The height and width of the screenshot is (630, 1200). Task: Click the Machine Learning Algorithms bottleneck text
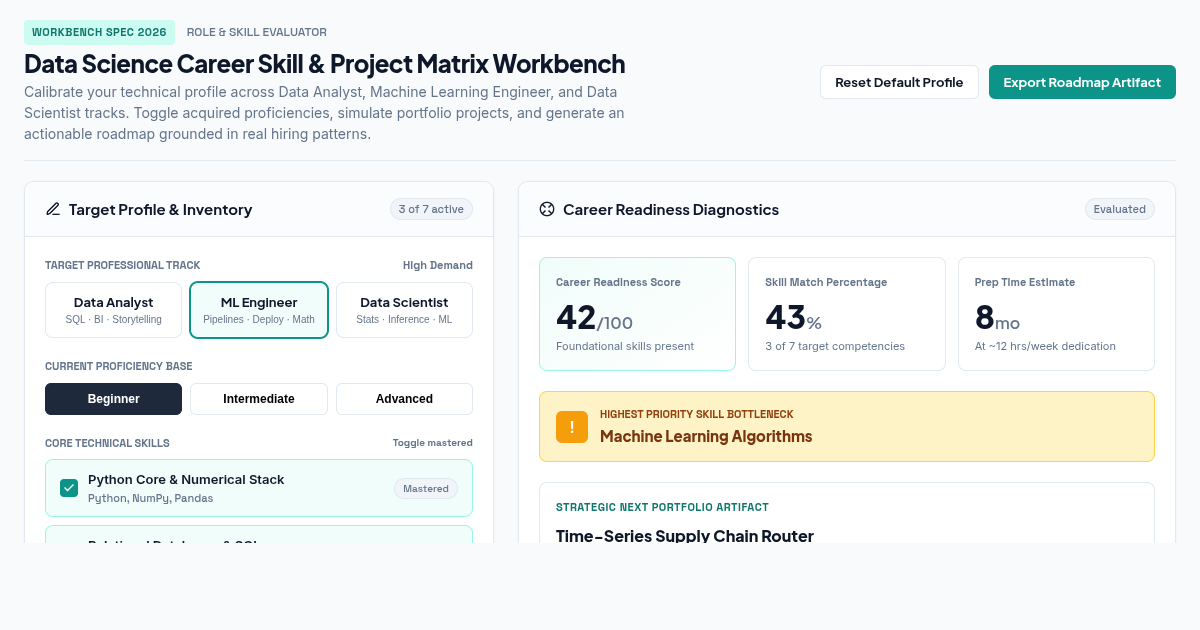click(706, 436)
